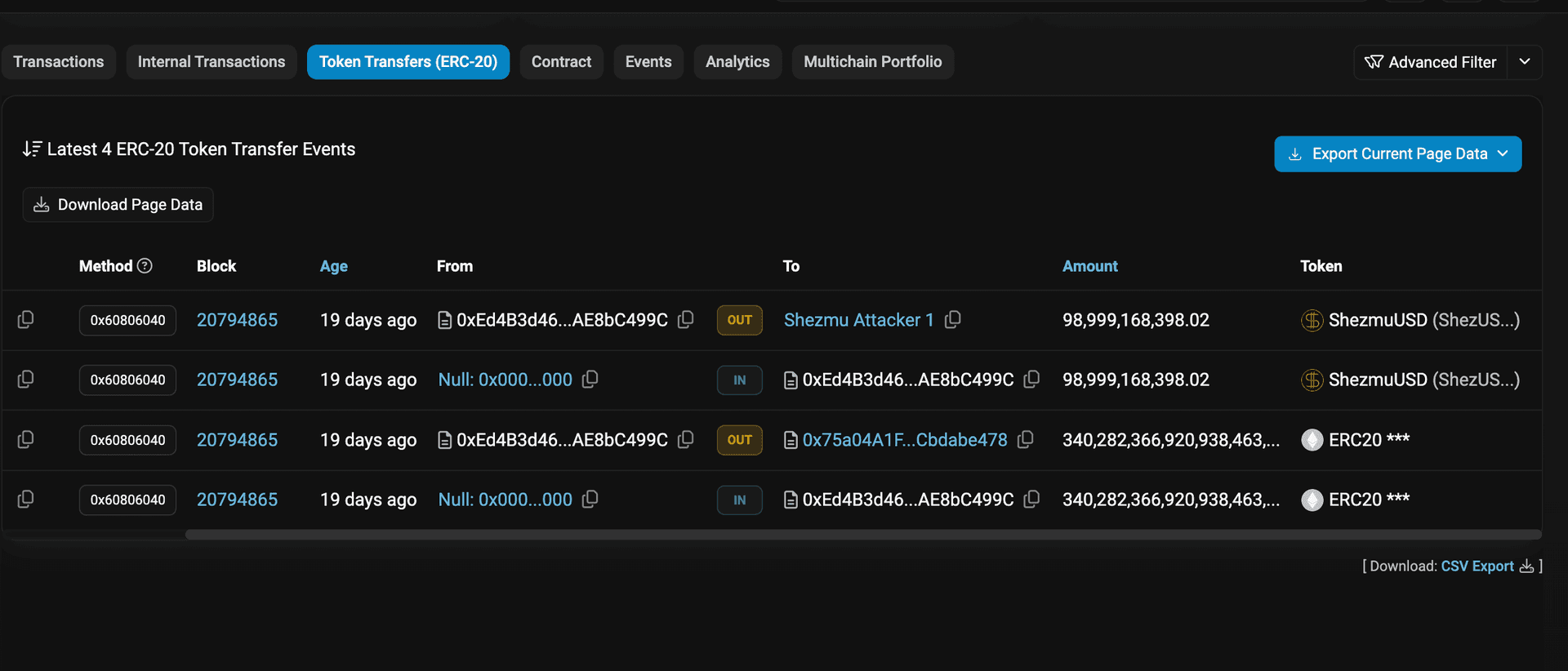Open the Multichain Portfolio tab
Screen dimensions: 1568x671
coord(872,62)
